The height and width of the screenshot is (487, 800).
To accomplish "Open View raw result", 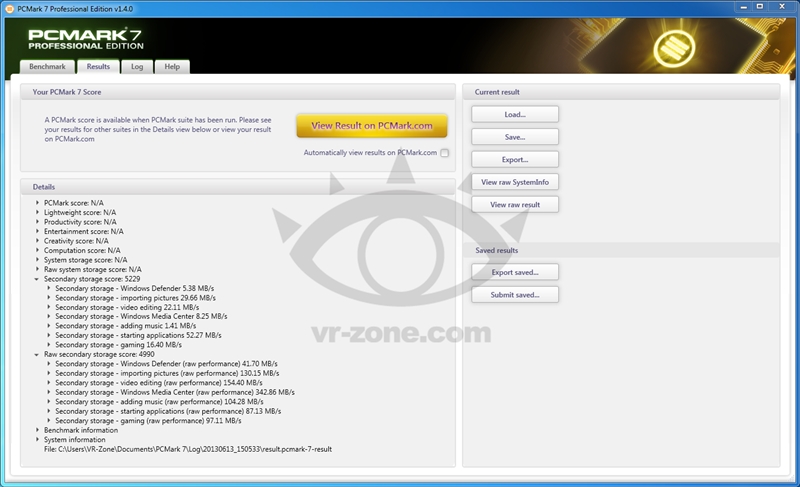I will [515, 204].
